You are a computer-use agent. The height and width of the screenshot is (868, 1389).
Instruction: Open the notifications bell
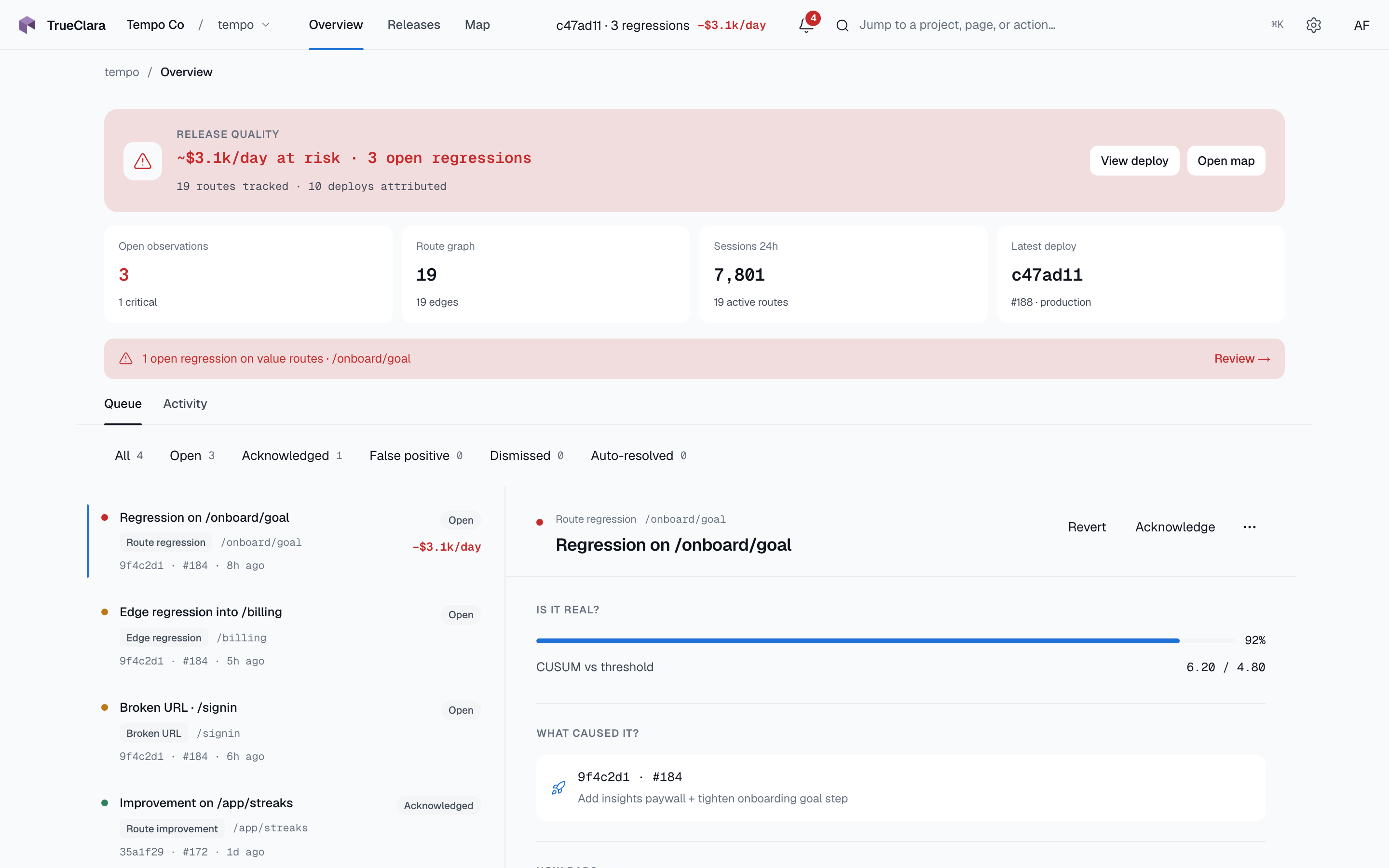(806, 25)
